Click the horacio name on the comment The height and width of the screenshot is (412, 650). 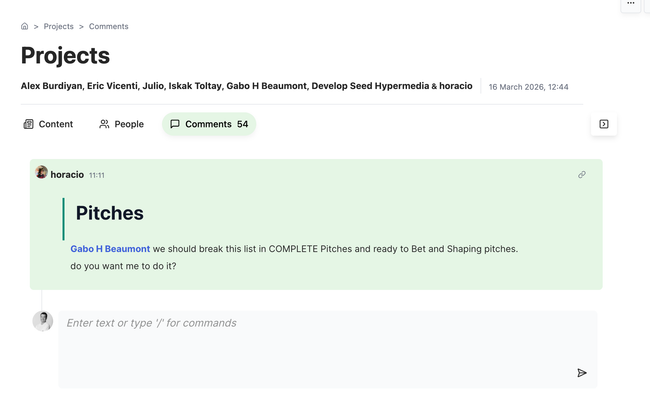[67, 175]
